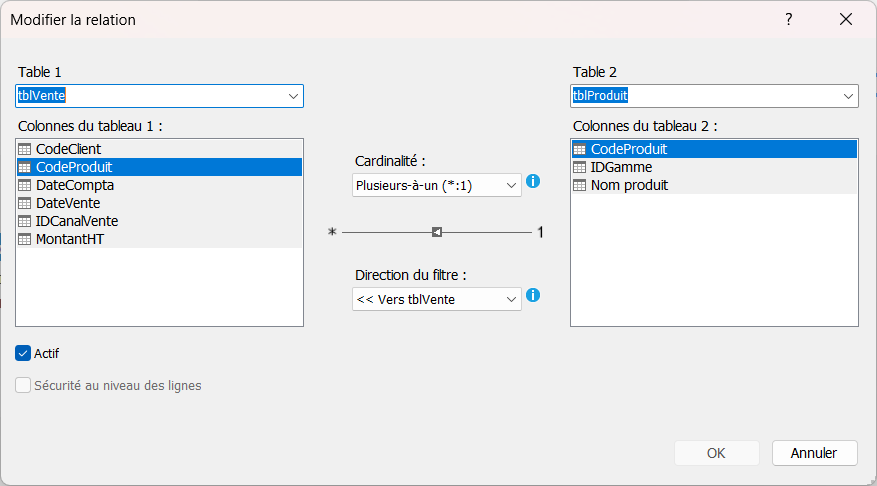Click the relationship direction arrow marker
This screenshot has width=877, height=486.
pos(437,232)
